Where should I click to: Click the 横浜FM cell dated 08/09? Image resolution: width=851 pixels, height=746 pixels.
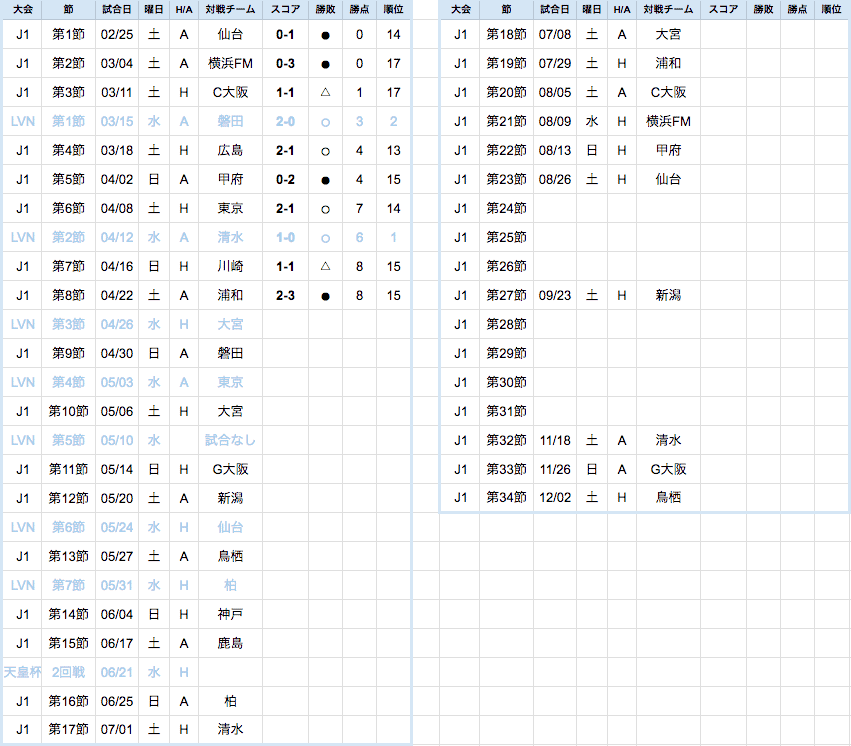(x=668, y=122)
